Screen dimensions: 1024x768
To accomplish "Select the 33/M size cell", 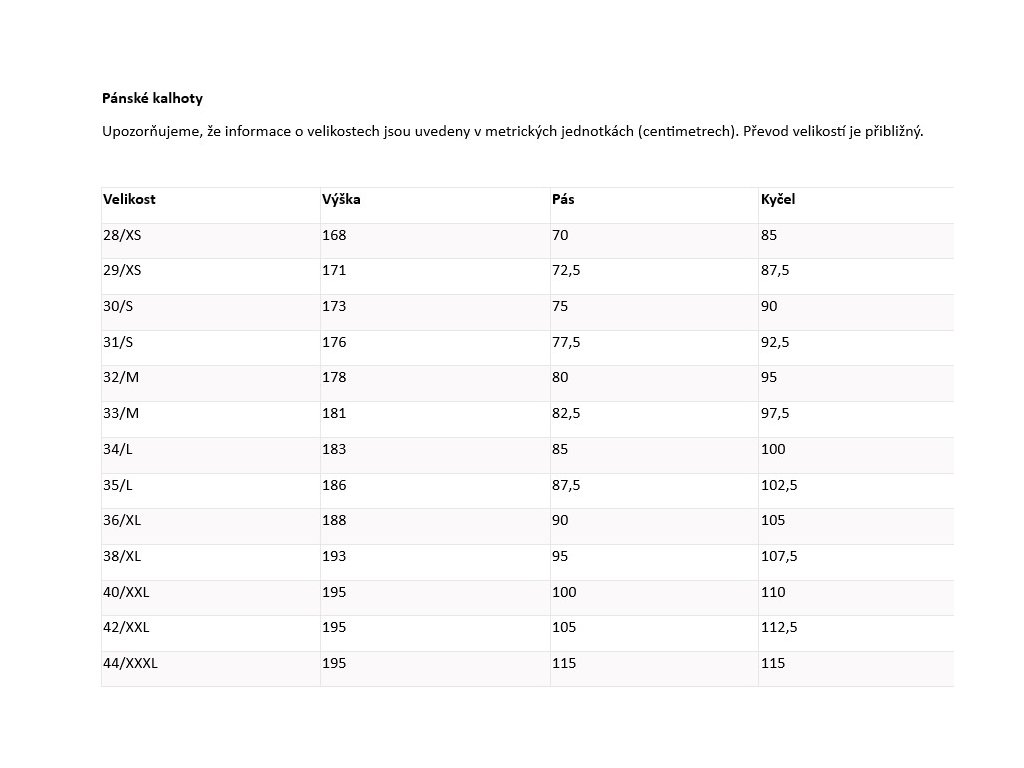I will click(x=119, y=413).
